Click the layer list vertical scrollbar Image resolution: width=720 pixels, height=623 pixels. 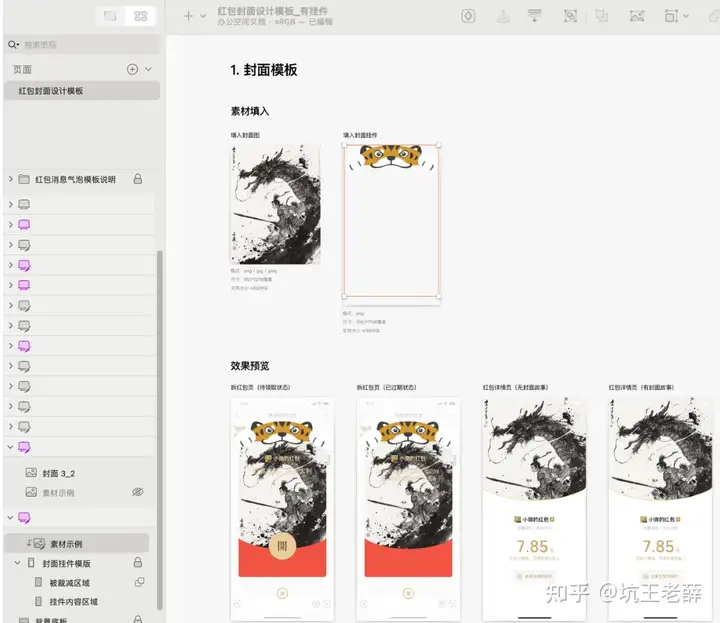click(x=159, y=430)
